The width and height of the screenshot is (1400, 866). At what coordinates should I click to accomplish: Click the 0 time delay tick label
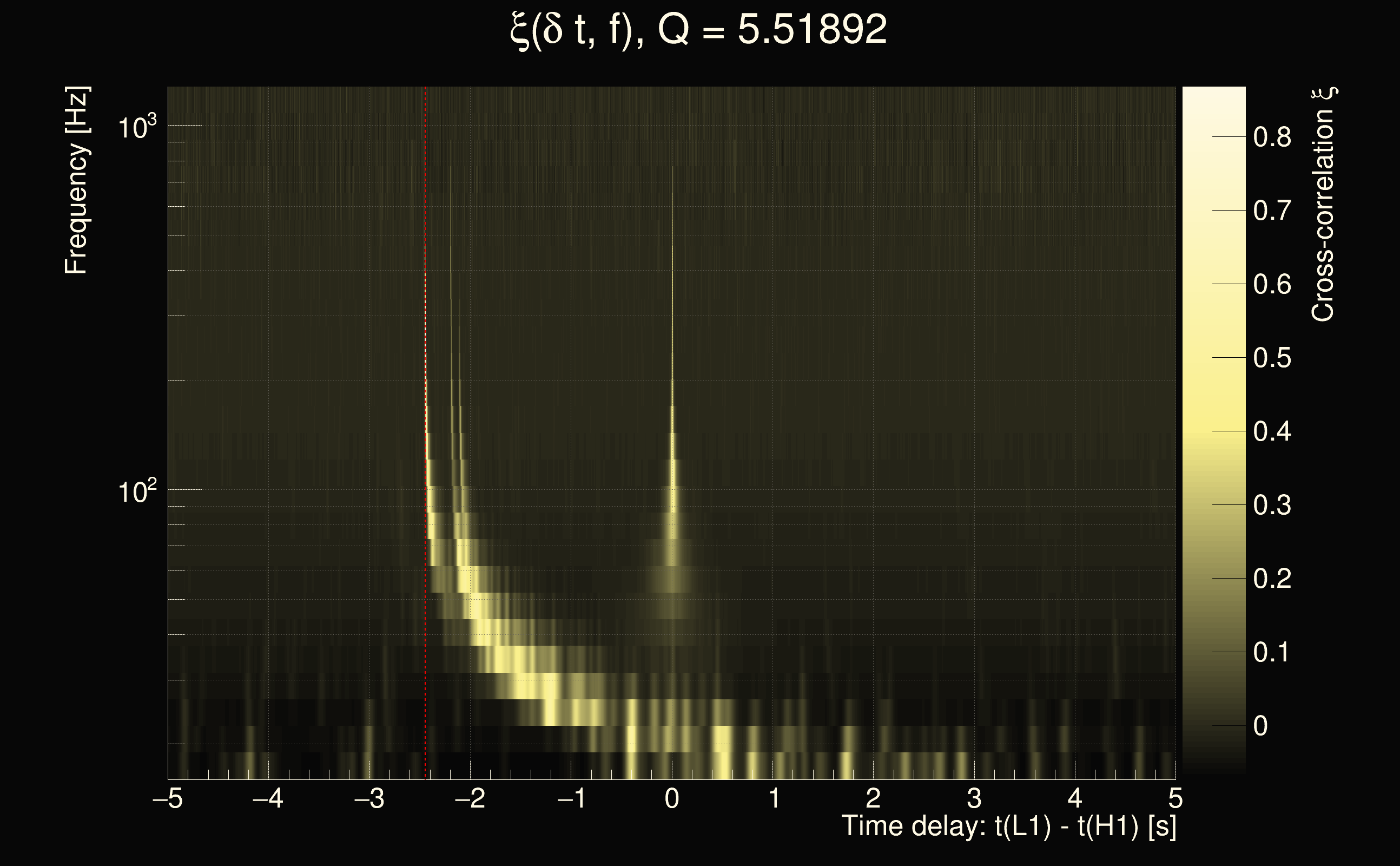click(x=672, y=798)
